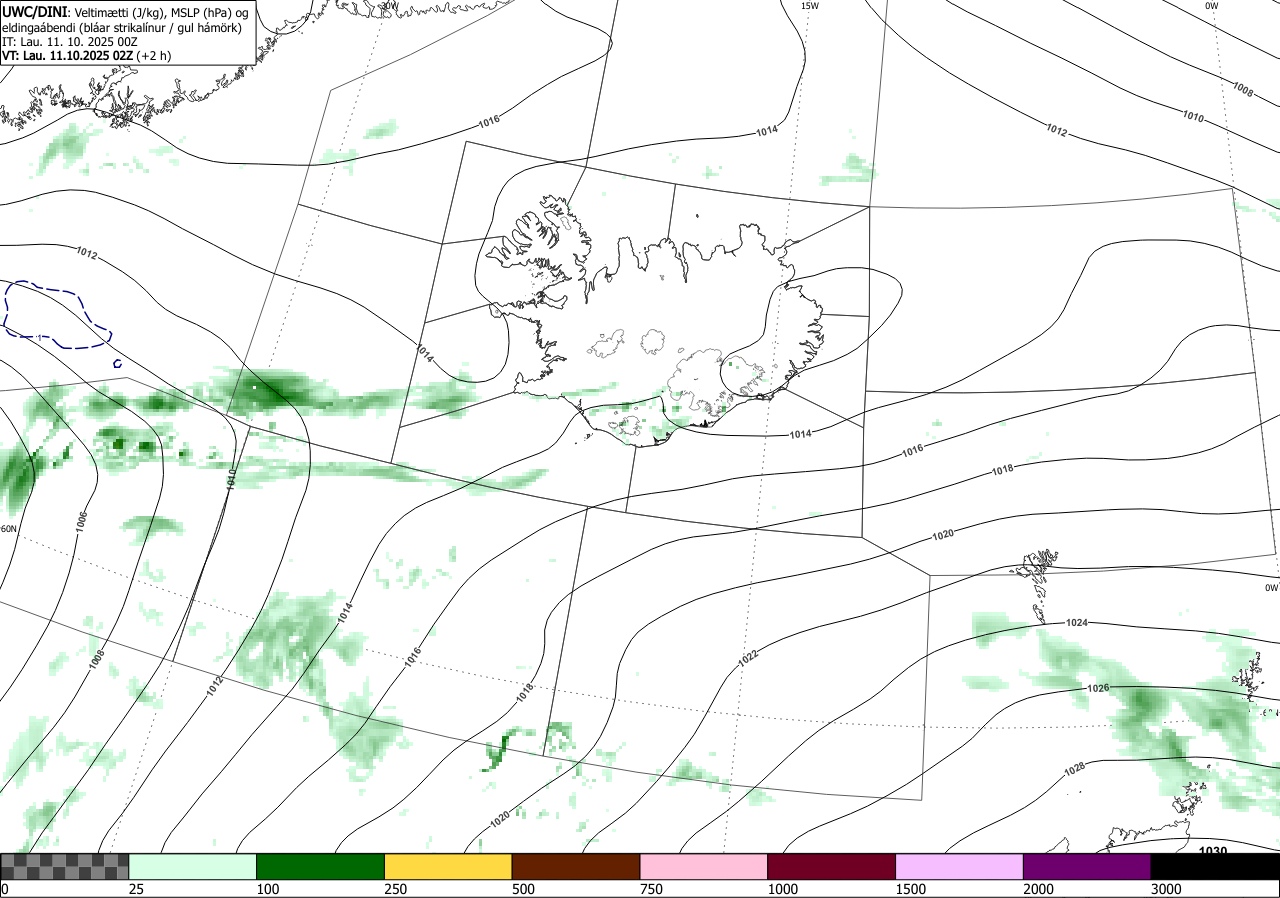Click the gray checkered 0–25 legend swatch
This screenshot has width=1280, height=898.
coord(65,866)
